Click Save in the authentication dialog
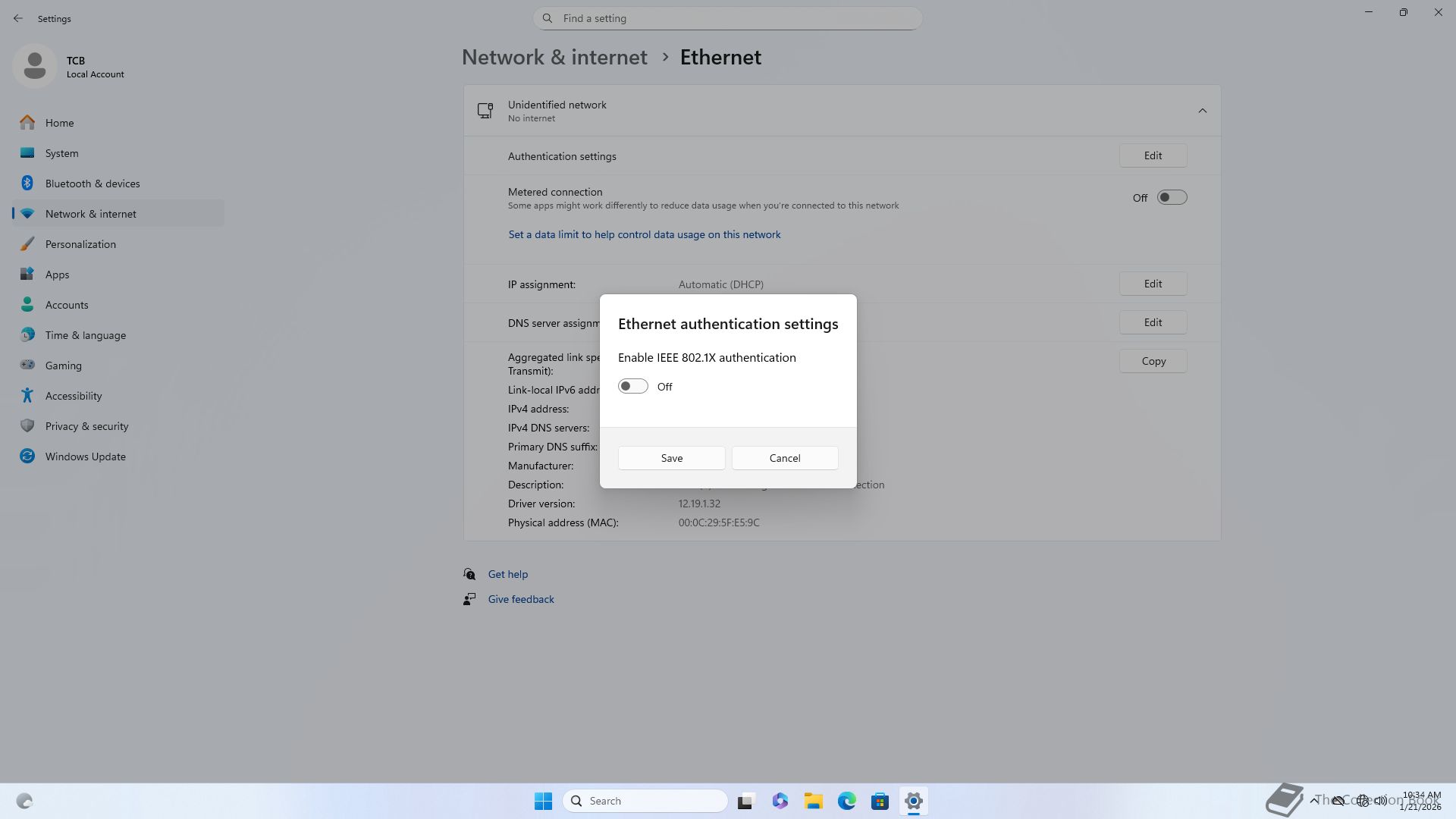 pyautogui.click(x=671, y=458)
